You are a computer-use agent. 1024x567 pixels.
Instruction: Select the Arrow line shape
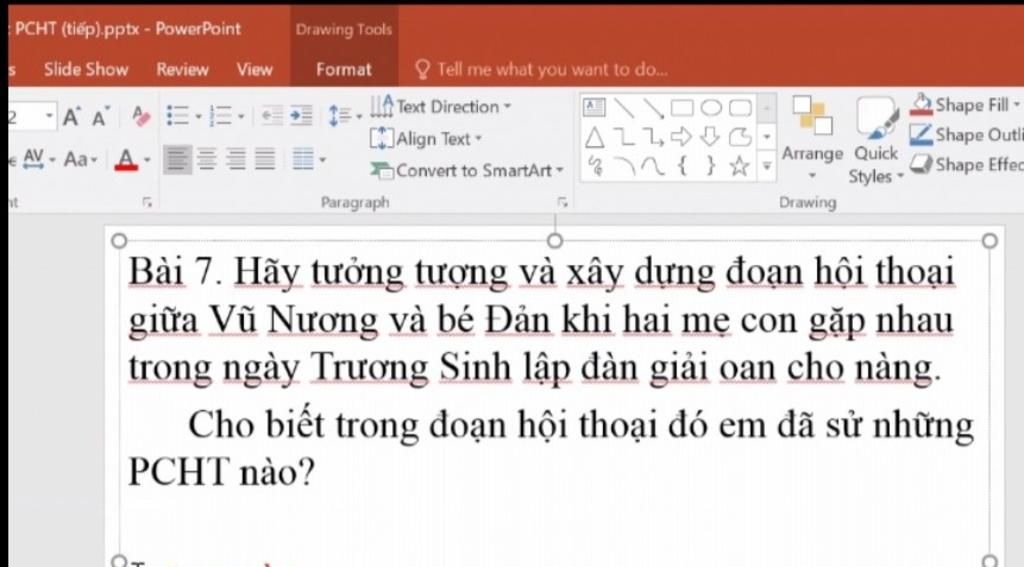653,108
